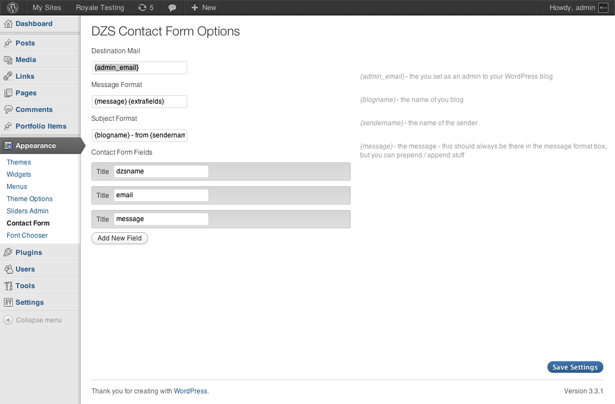This screenshot has width=615, height=404.
Task: Follow the WordPress footer link
Action: tap(191, 391)
